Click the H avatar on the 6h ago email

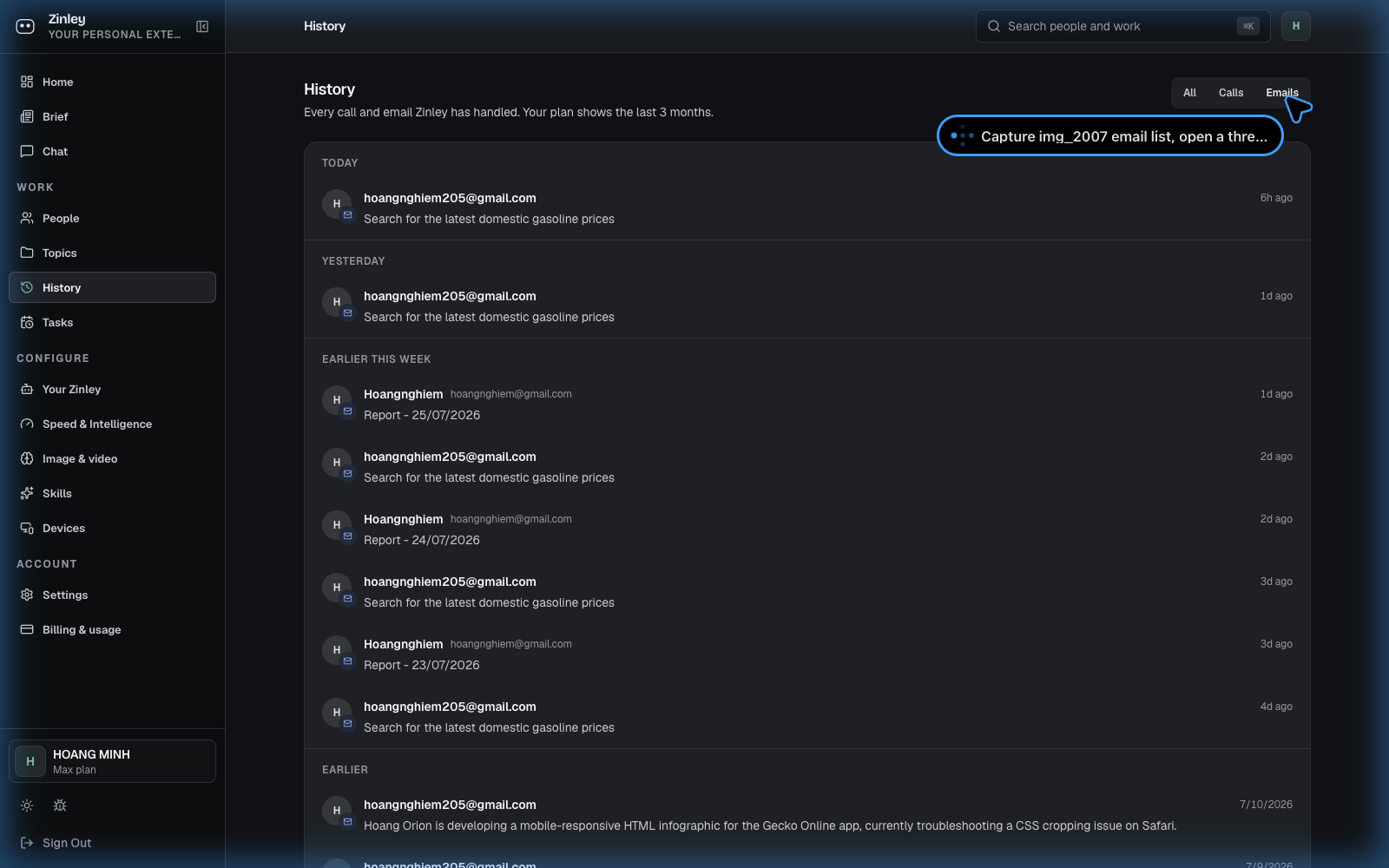coord(337,204)
